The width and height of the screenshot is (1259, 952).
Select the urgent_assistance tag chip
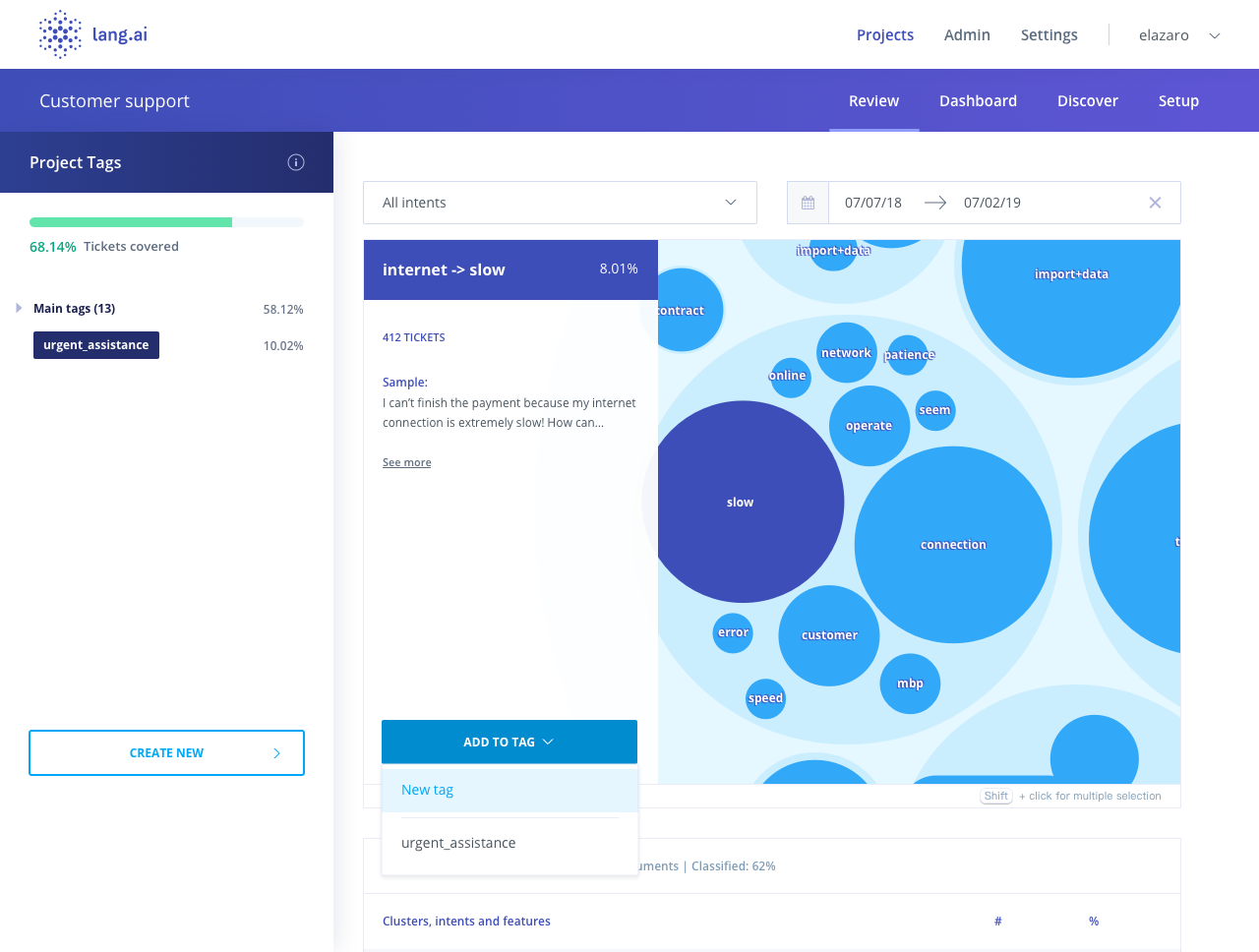coord(96,345)
